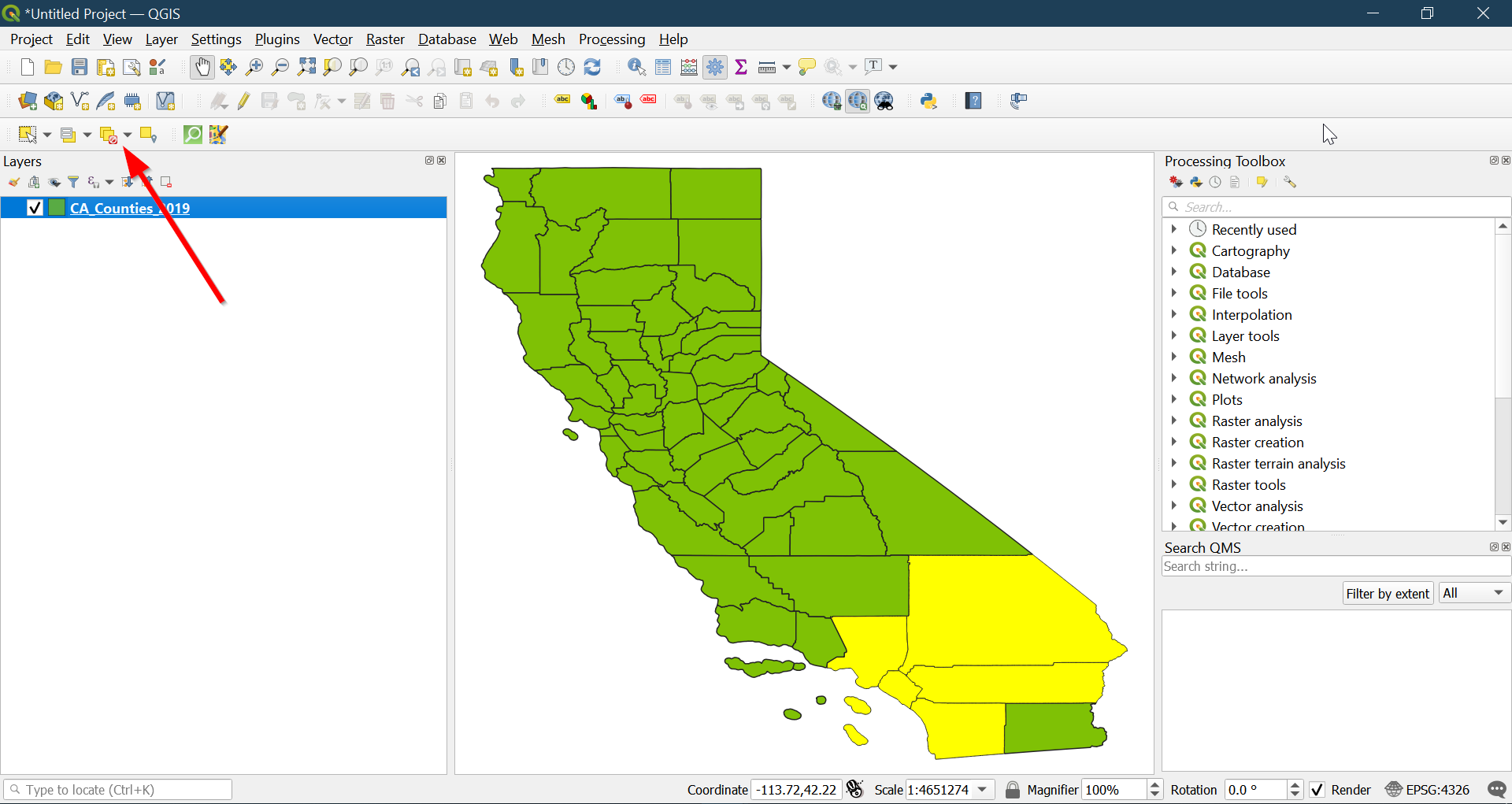The width and height of the screenshot is (1512, 804).
Task: Select the Pan Map hand tool
Action: click(202, 68)
